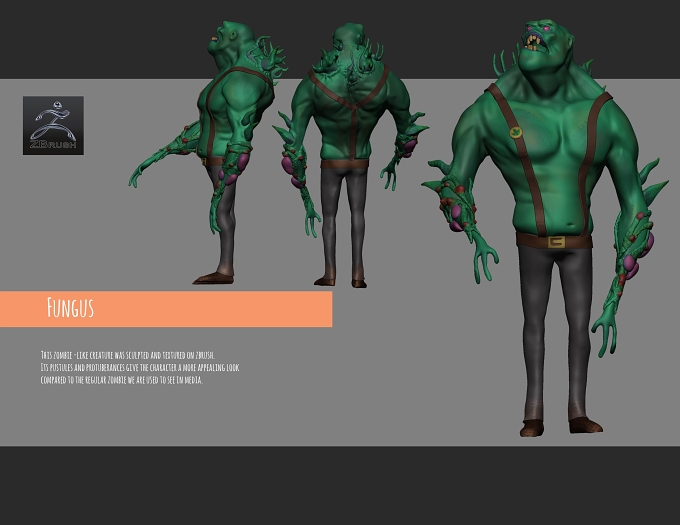This screenshot has width=680, height=525.
Task: Click the ZBrush logo icon
Action: coord(53,125)
